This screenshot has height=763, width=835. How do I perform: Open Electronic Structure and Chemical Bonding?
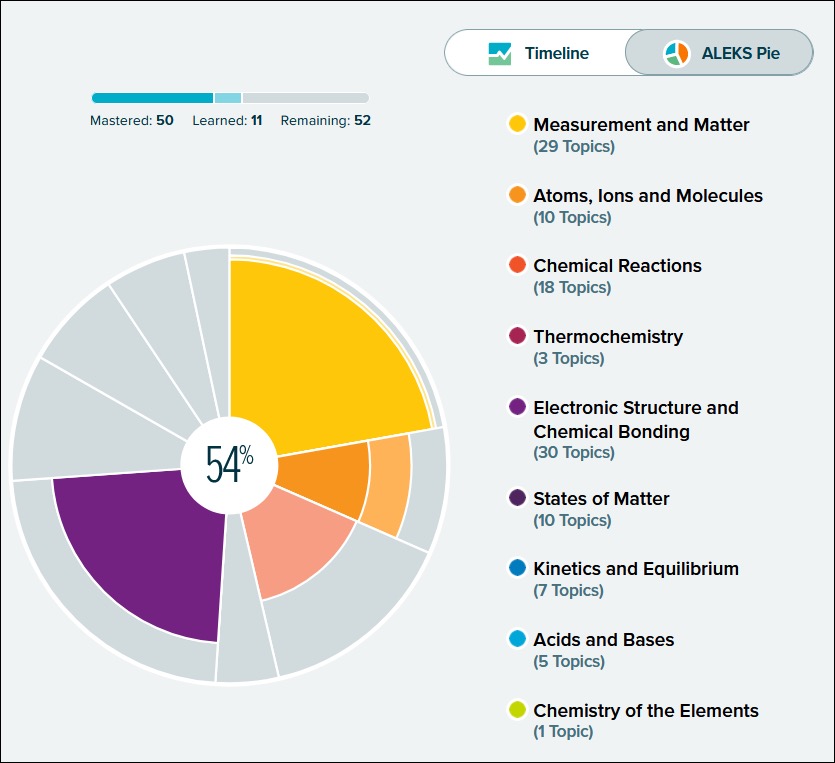635,420
